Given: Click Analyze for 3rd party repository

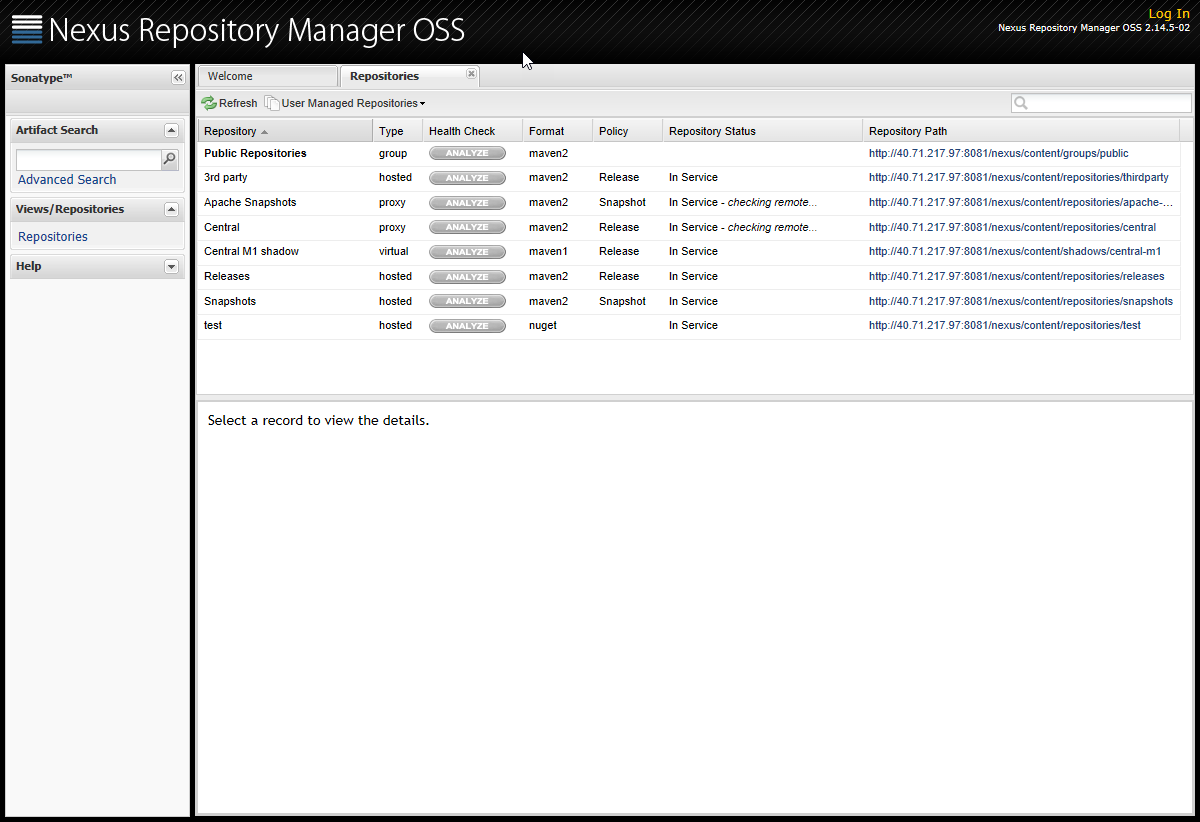Looking at the screenshot, I should 467,178.
